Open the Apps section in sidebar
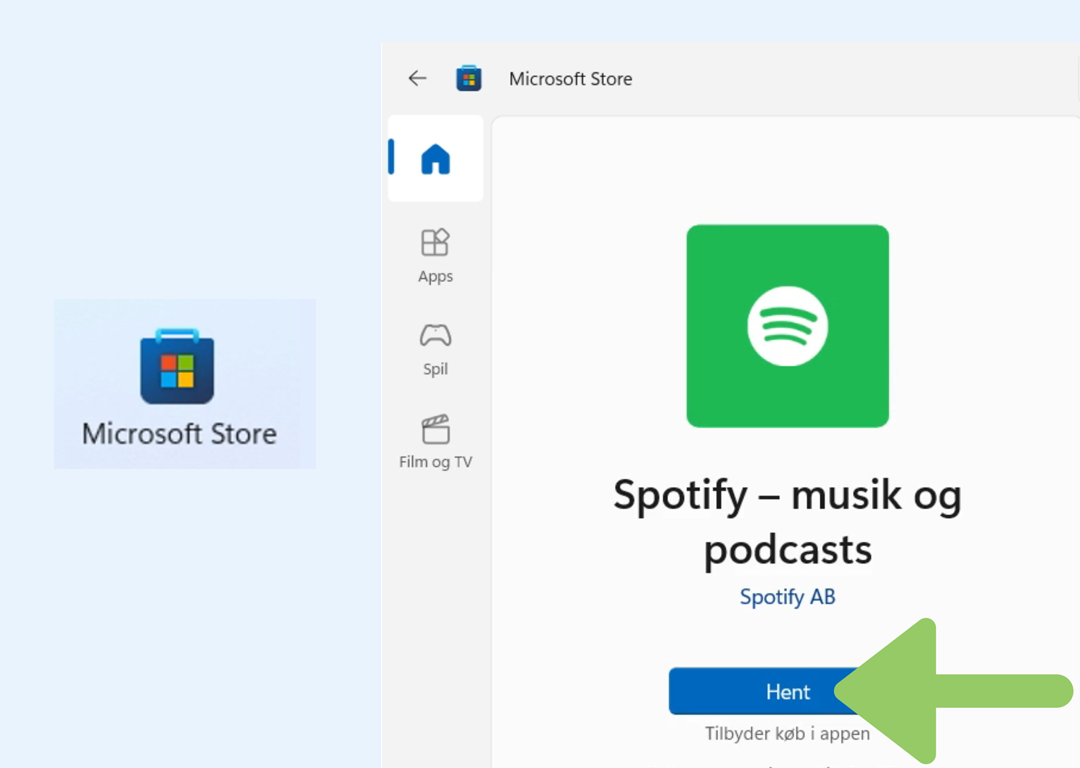1080x768 pixels. click(x=435, y=256)
